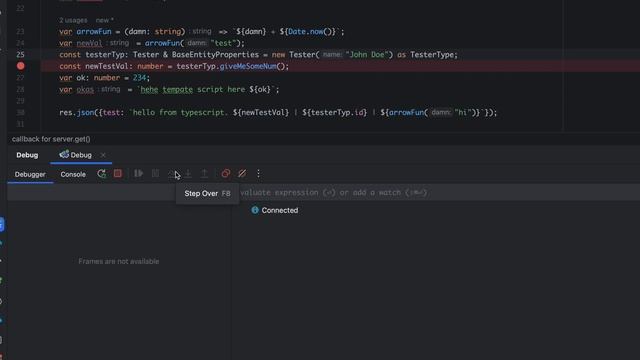Open the View Breakpoints dialog
The width and height of the screenshot is (640, 360).
pyautogui.click(x=226, y=173)
